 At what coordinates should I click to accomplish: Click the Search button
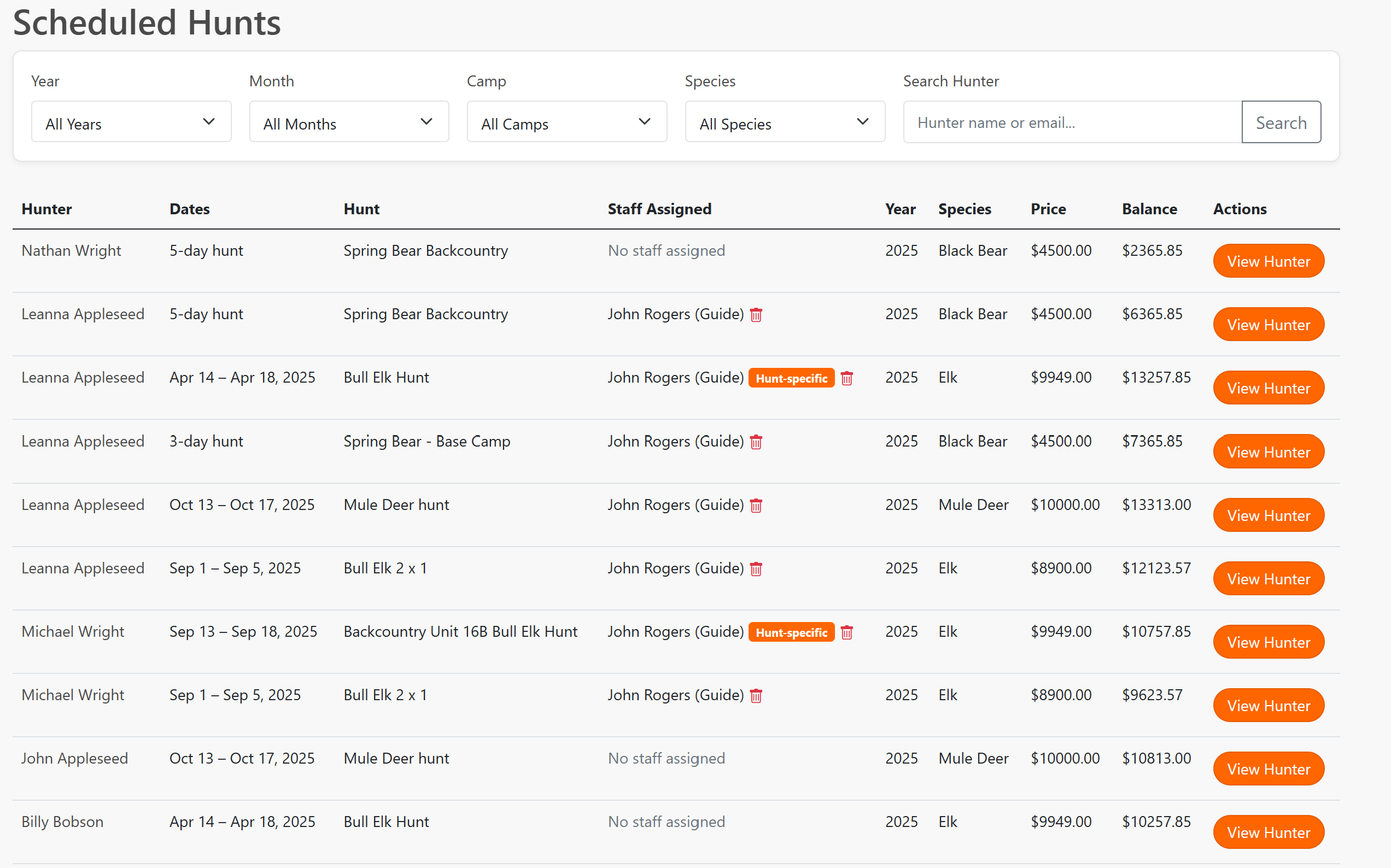click(x=1281, y=122)
